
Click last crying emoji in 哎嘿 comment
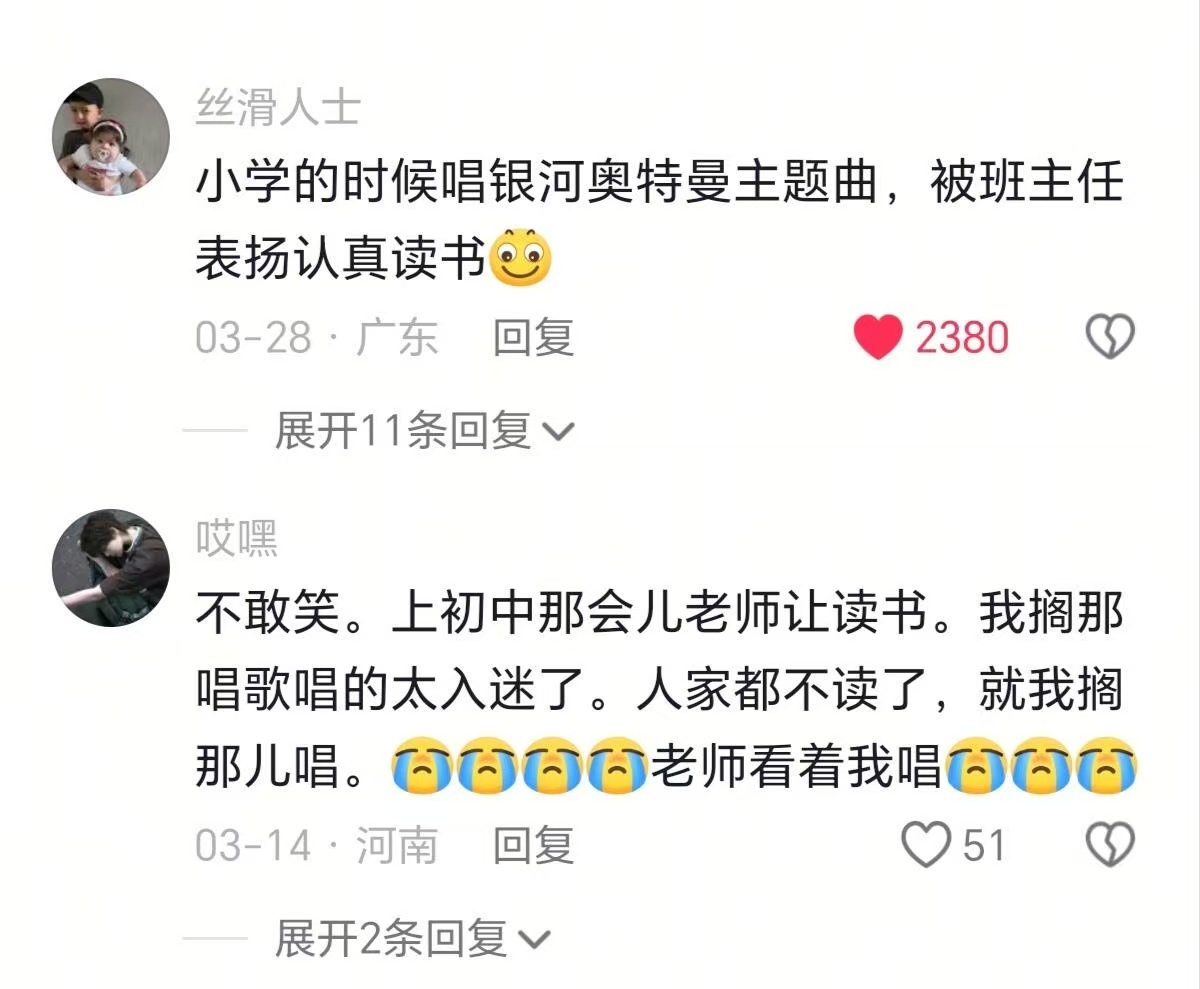pos(1106,767)
